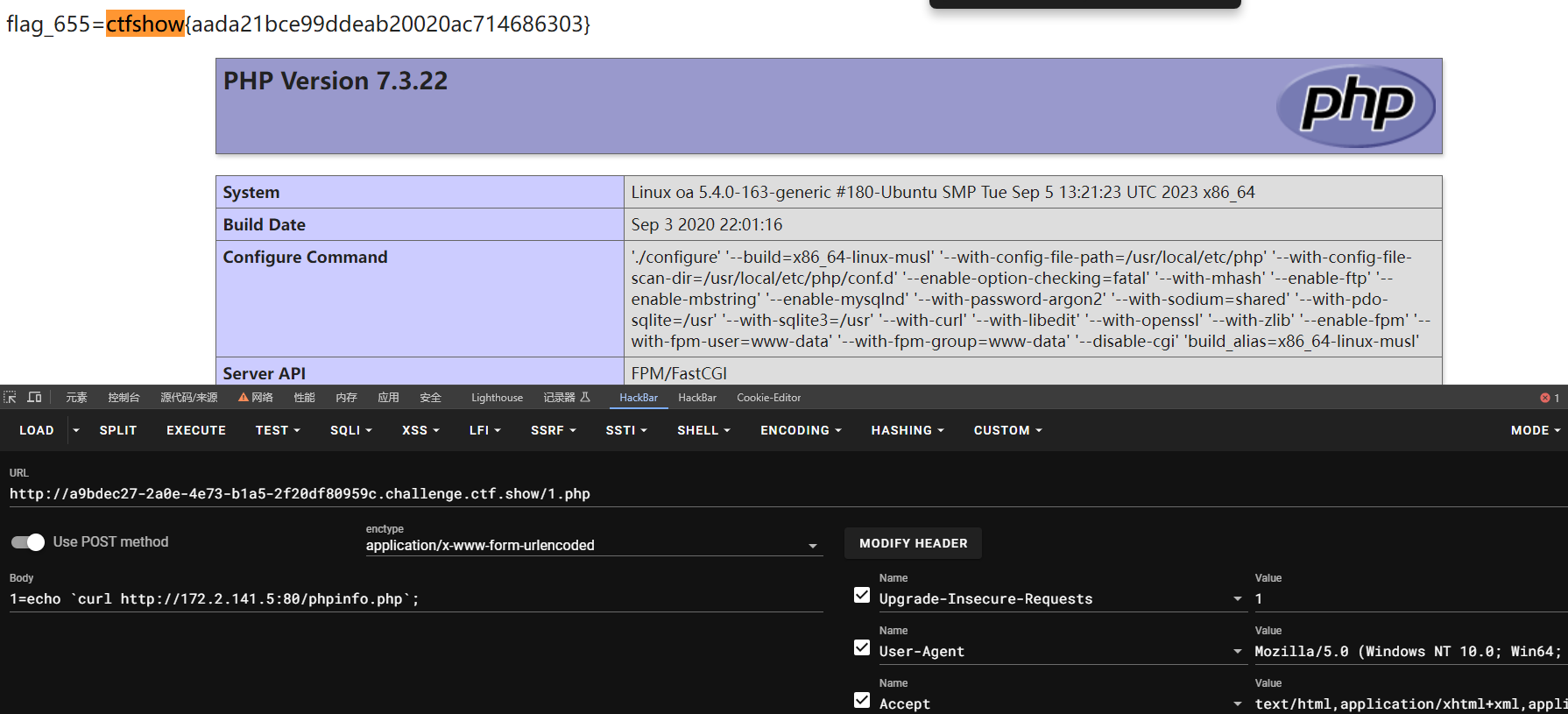Screen dimensions: 1568x714
Task: Open the enctype dropdown
Action: click(594, 545)
